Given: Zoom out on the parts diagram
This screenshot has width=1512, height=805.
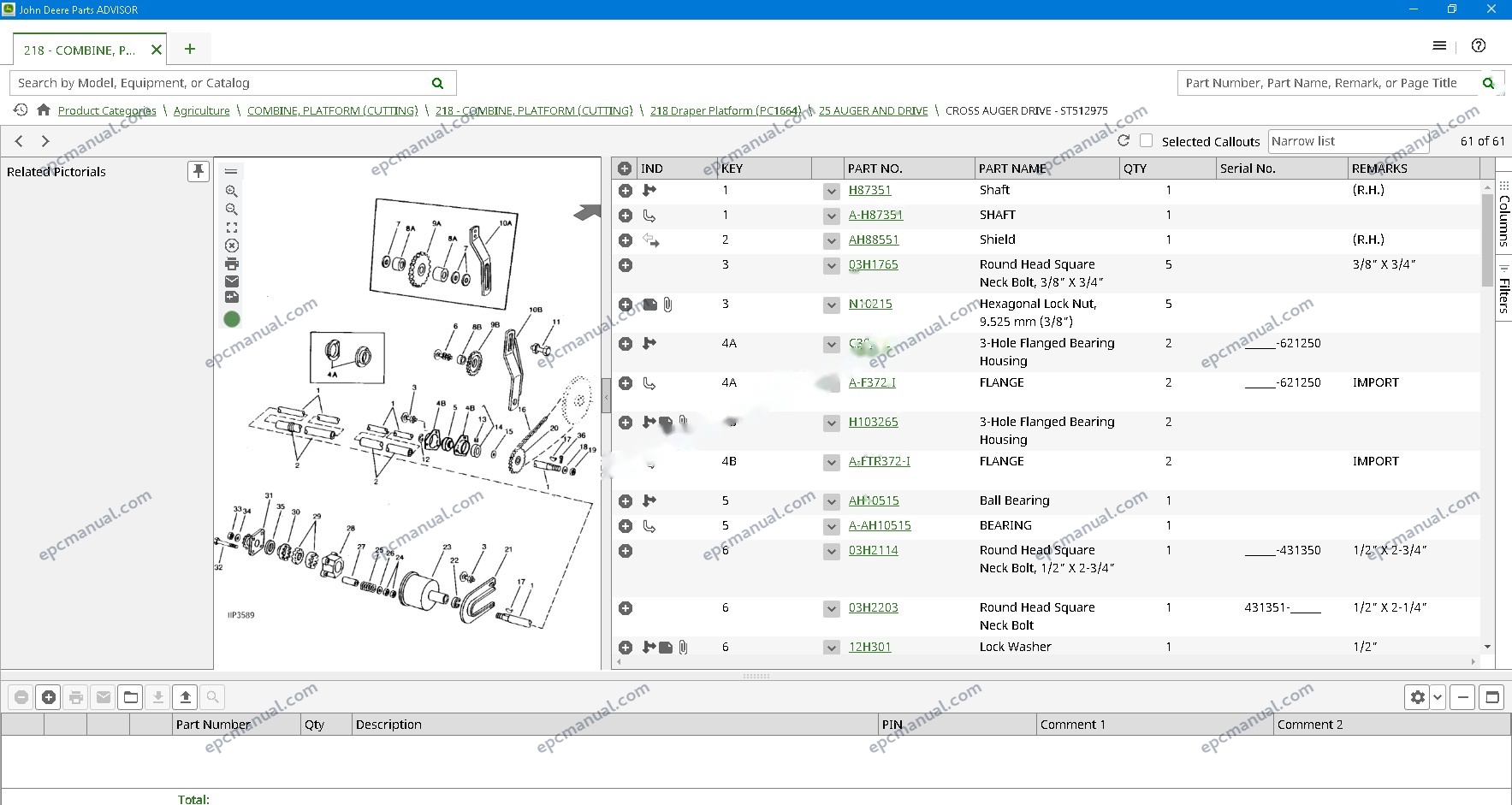Looking at the screenshot, I should click(x=231, y=210).
